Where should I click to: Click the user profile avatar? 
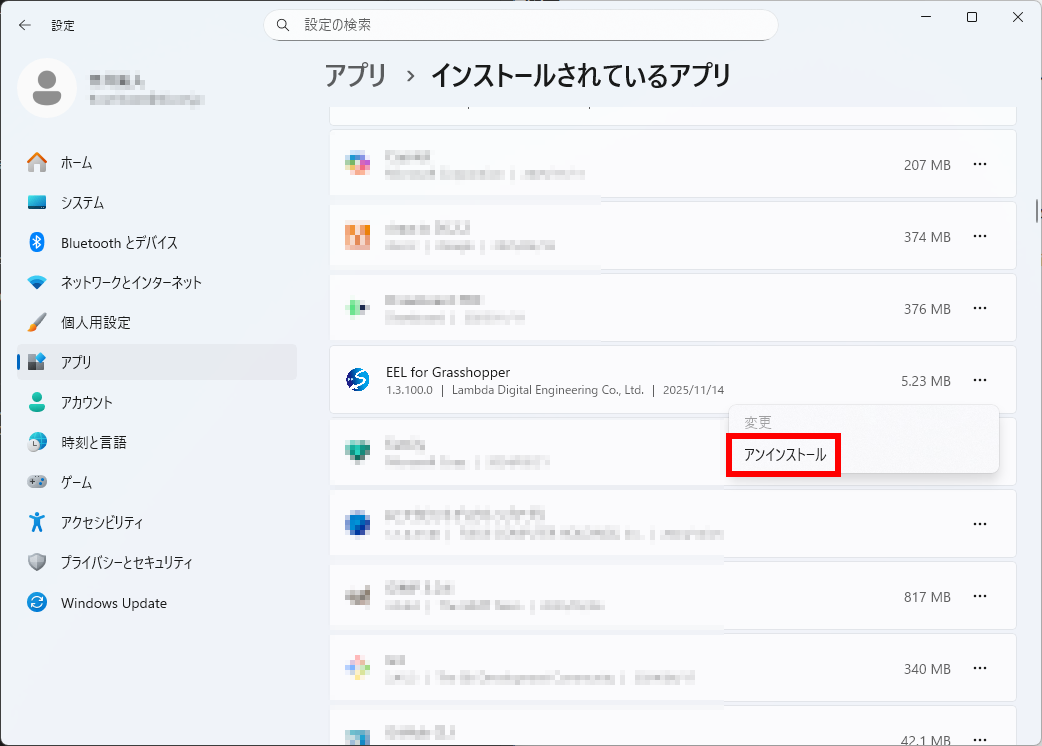46,88
